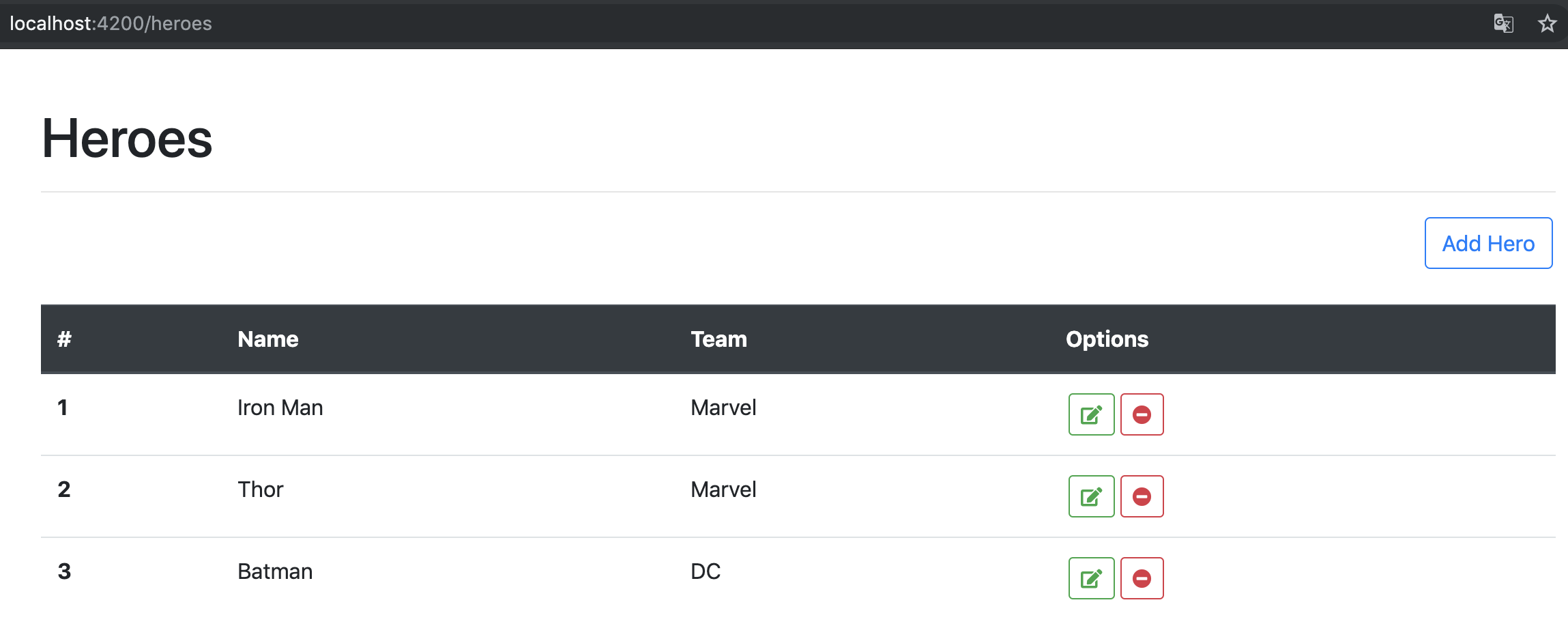The image size is (1568, 639).
Task: Click the Name column header
Action: (x=268, y=339)
